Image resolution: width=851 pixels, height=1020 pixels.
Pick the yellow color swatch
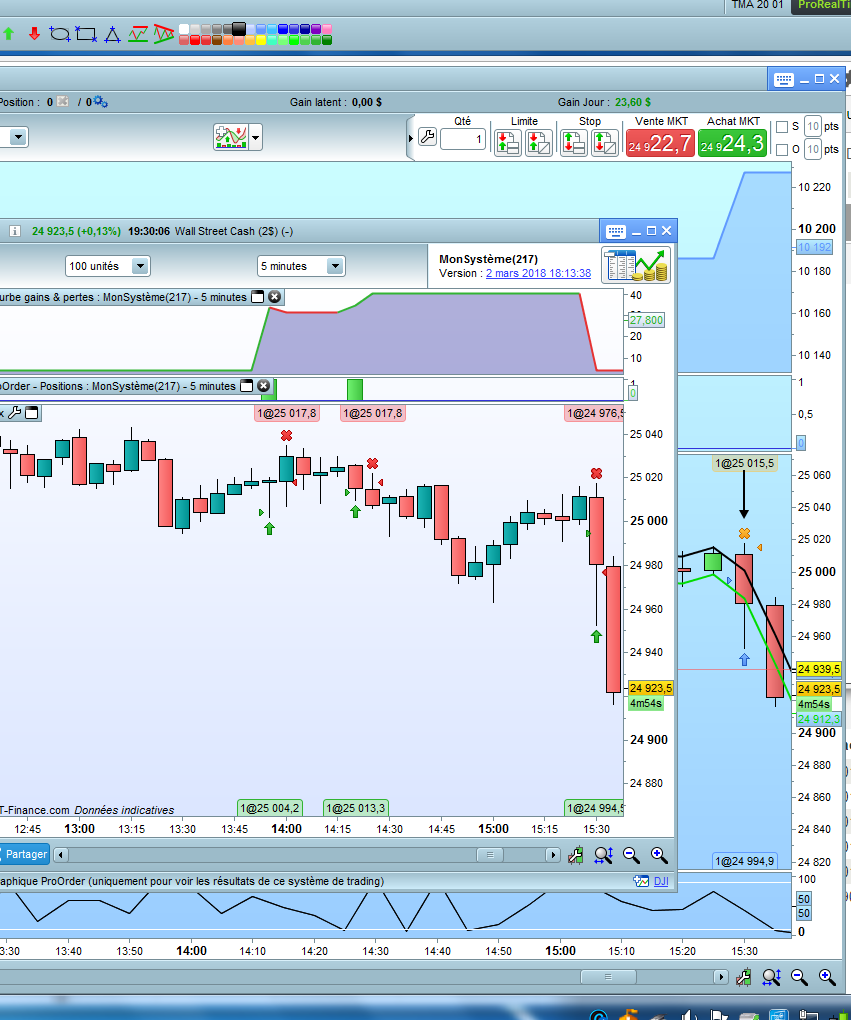click(x=261, y=40)
